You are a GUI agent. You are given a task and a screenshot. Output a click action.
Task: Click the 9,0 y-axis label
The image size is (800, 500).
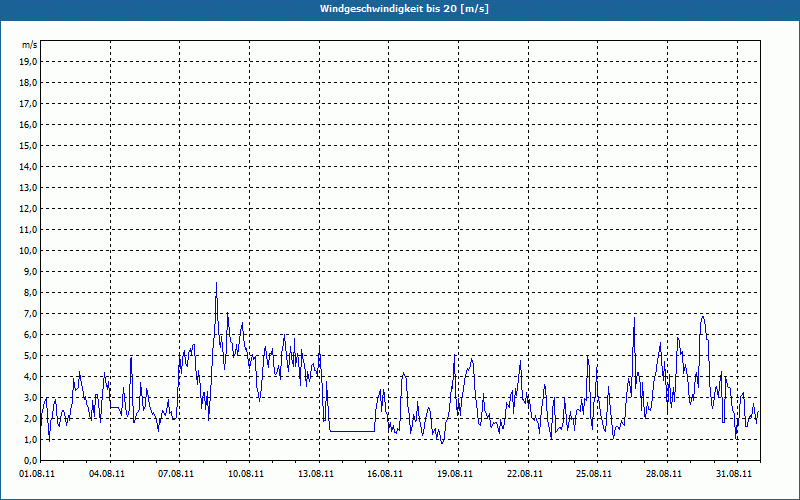click(30, 271)
